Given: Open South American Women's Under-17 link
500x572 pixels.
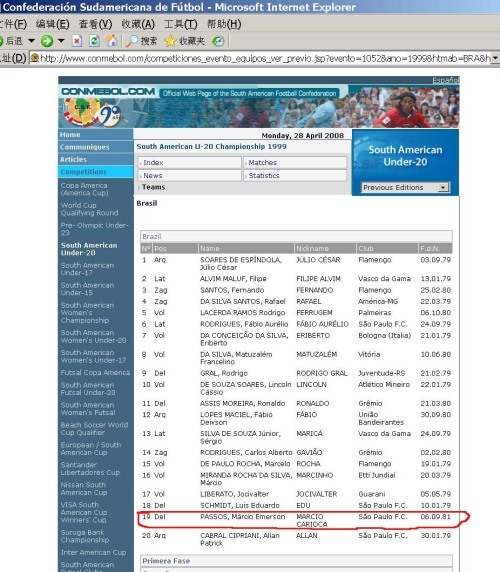Looking at the screenshot, I should pos(93,356).
